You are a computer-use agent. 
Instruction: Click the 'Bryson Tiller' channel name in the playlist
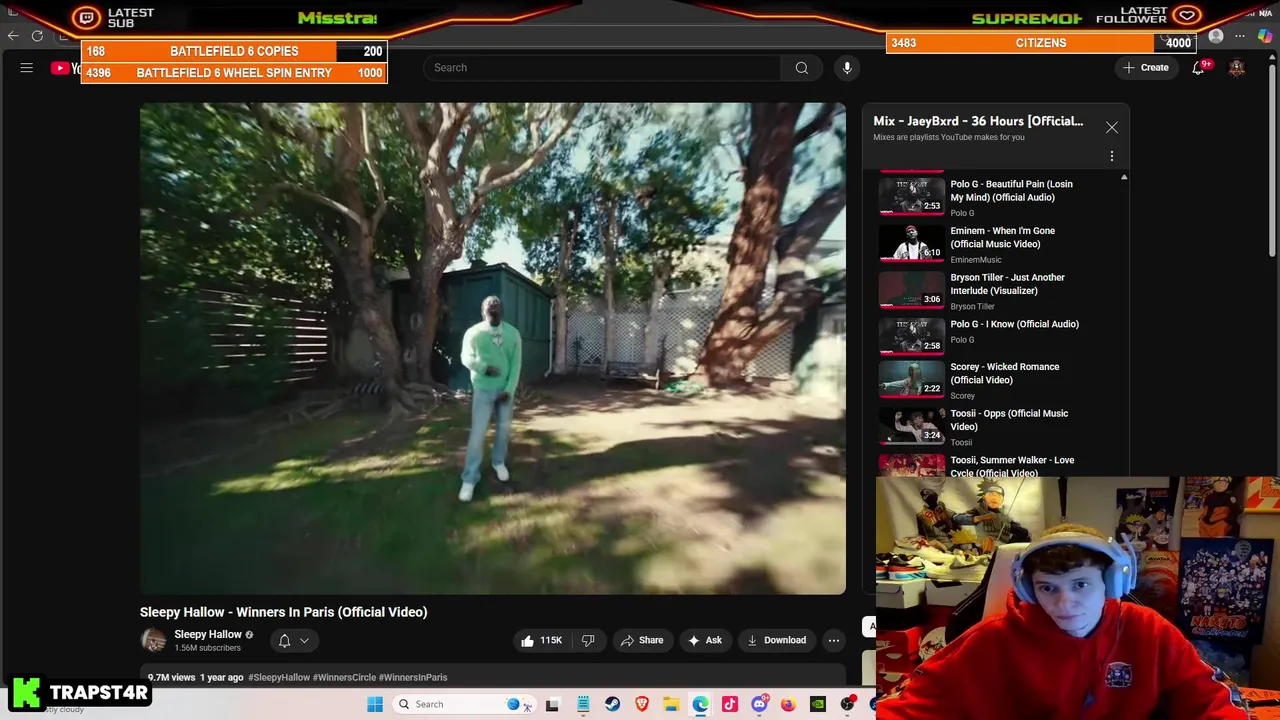click(x=972, y=307)
